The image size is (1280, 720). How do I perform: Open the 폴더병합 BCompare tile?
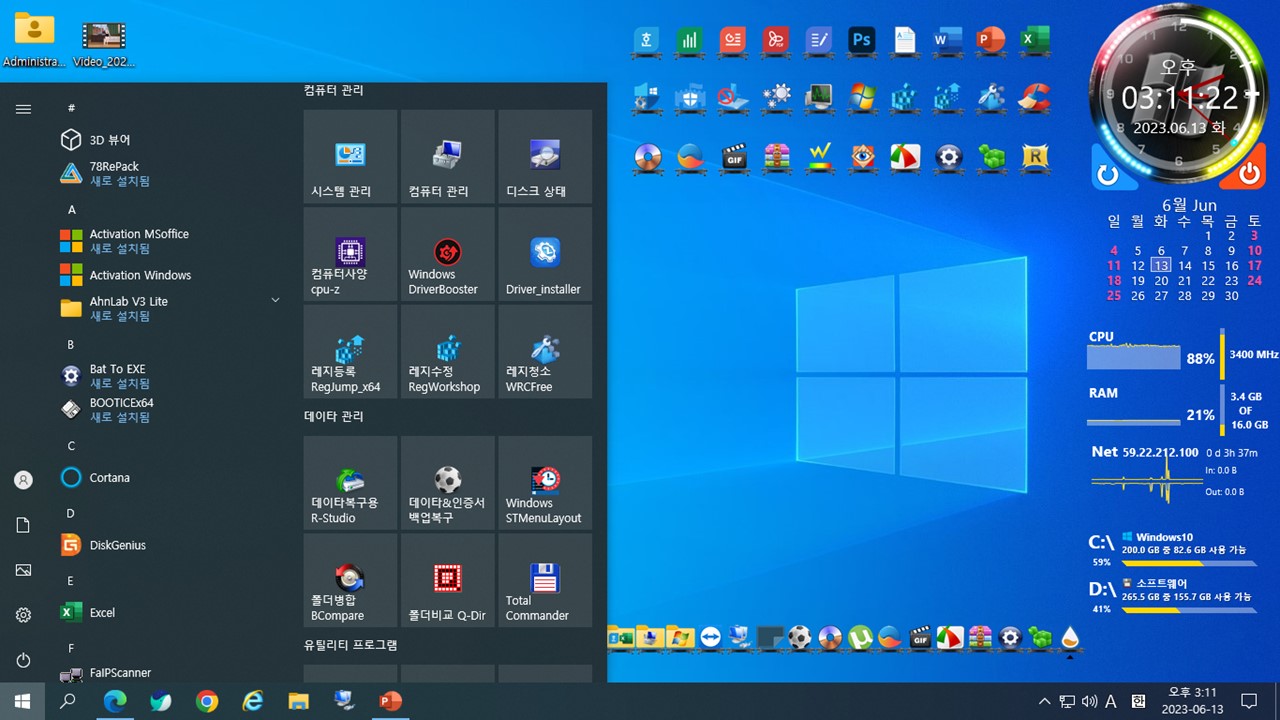pos(350,580)
